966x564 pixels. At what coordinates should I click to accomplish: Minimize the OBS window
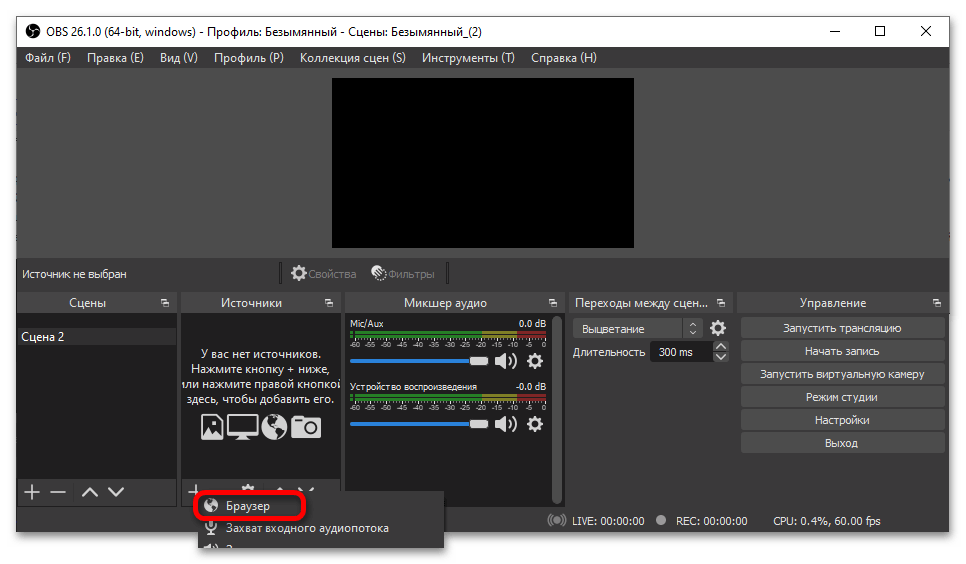(835, 31)
